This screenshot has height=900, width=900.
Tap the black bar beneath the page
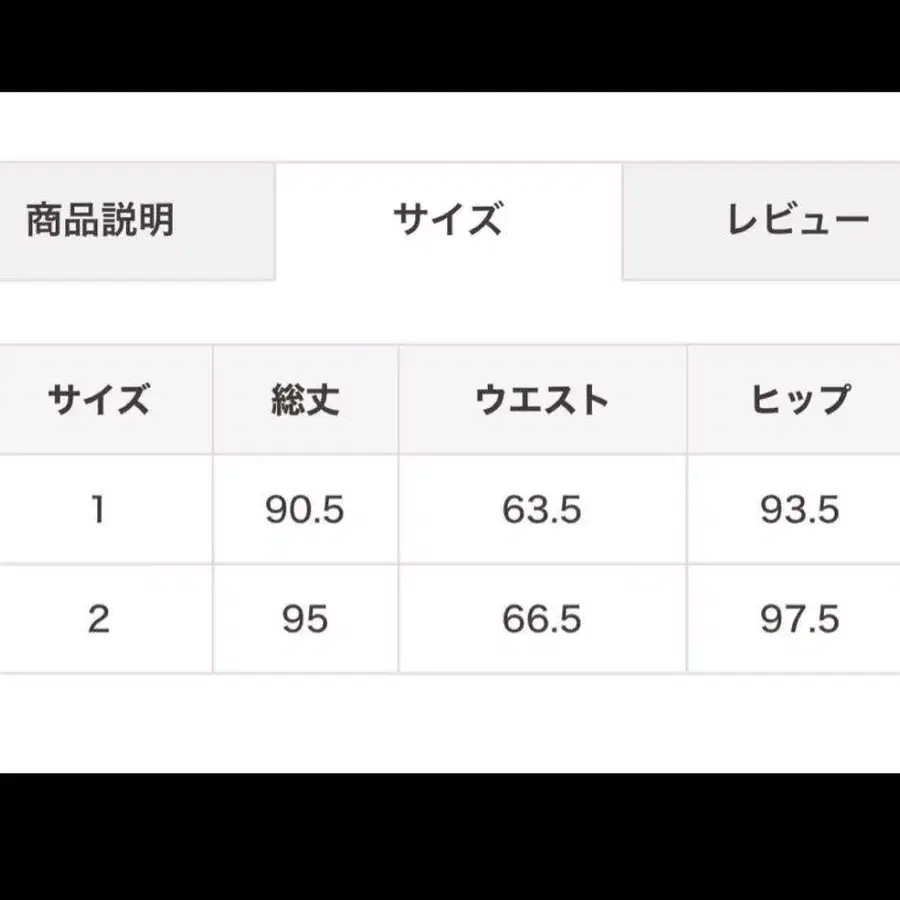[450, 836]
